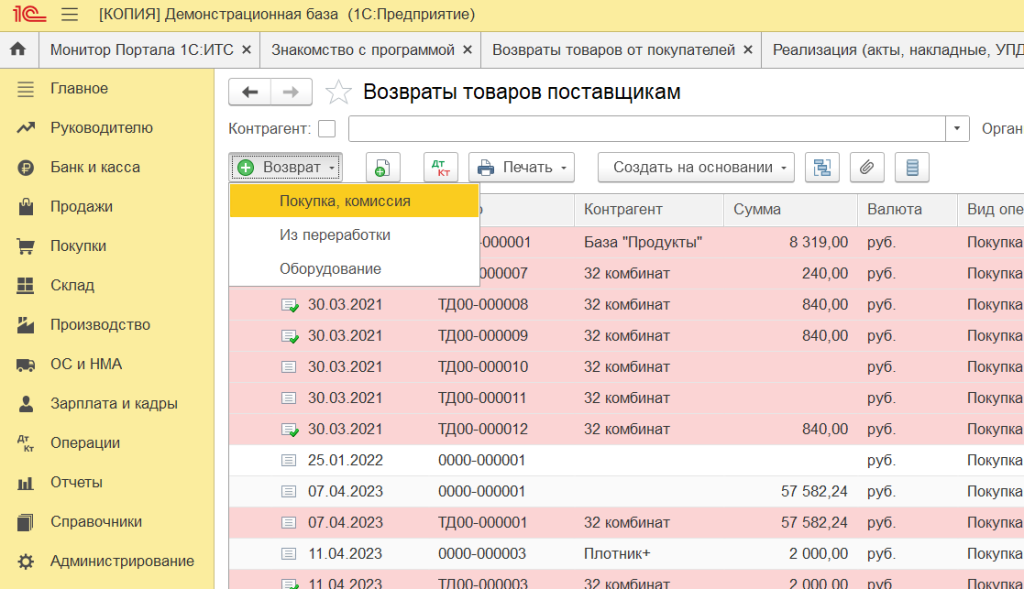Close the Знакомство с программой tab
The width and height of the screenshot is (1024, 589).
click(468, 50)
